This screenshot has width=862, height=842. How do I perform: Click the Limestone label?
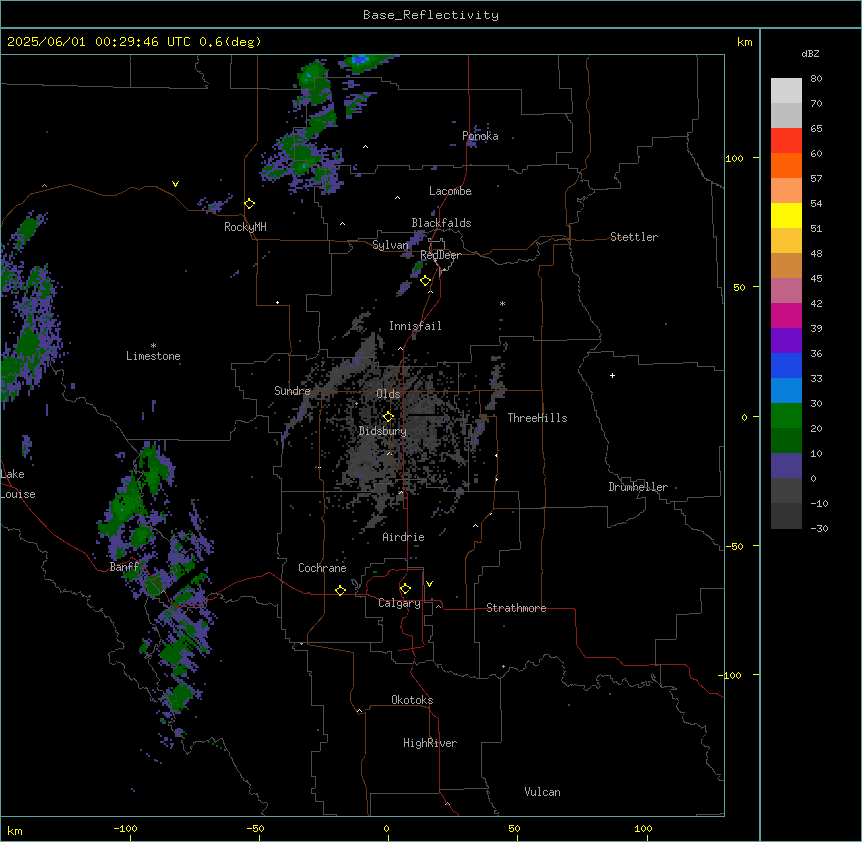tap(153, 356)
